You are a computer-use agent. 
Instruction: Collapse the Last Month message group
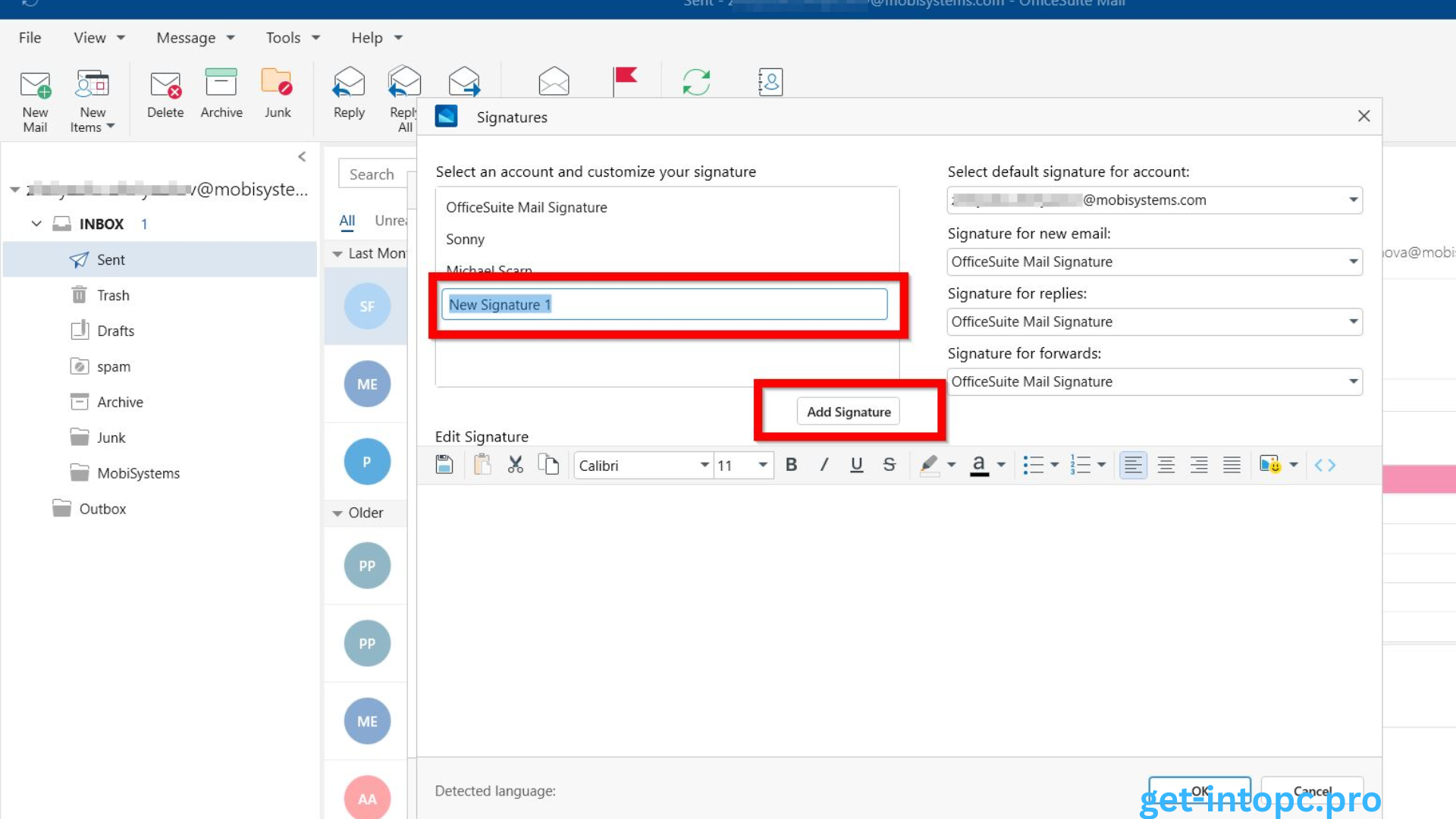point(337,254)
